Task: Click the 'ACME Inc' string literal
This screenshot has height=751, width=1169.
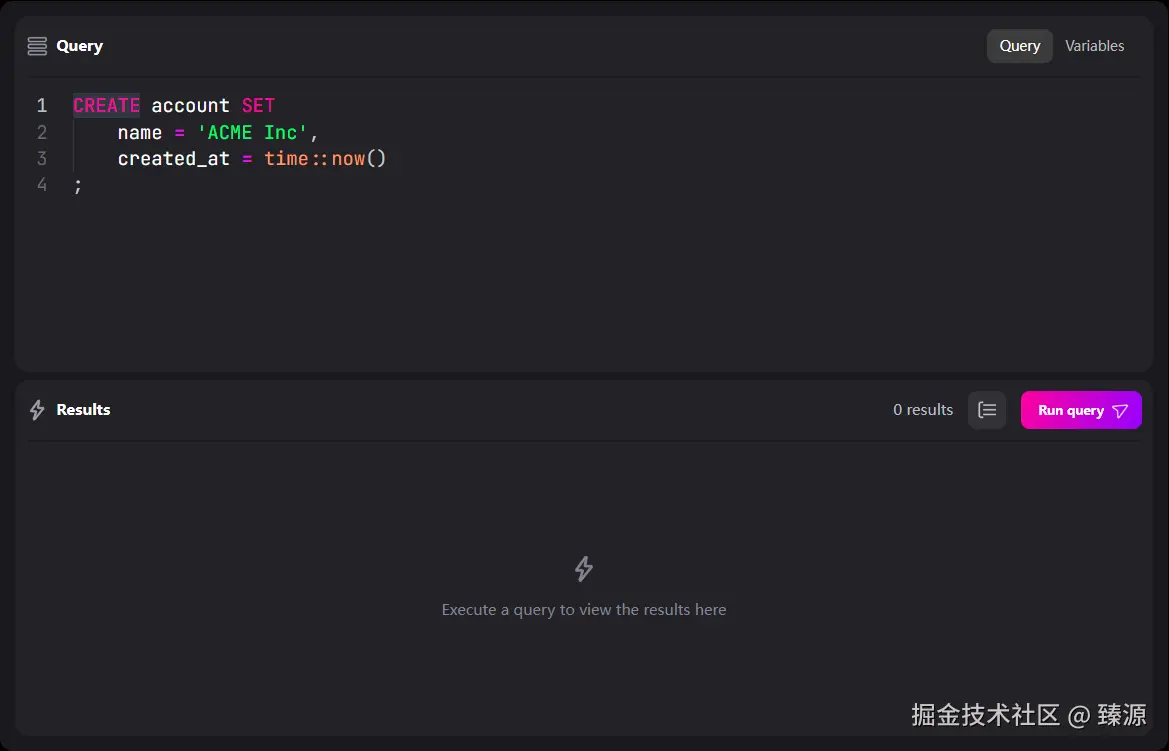Action: (259, 132)
